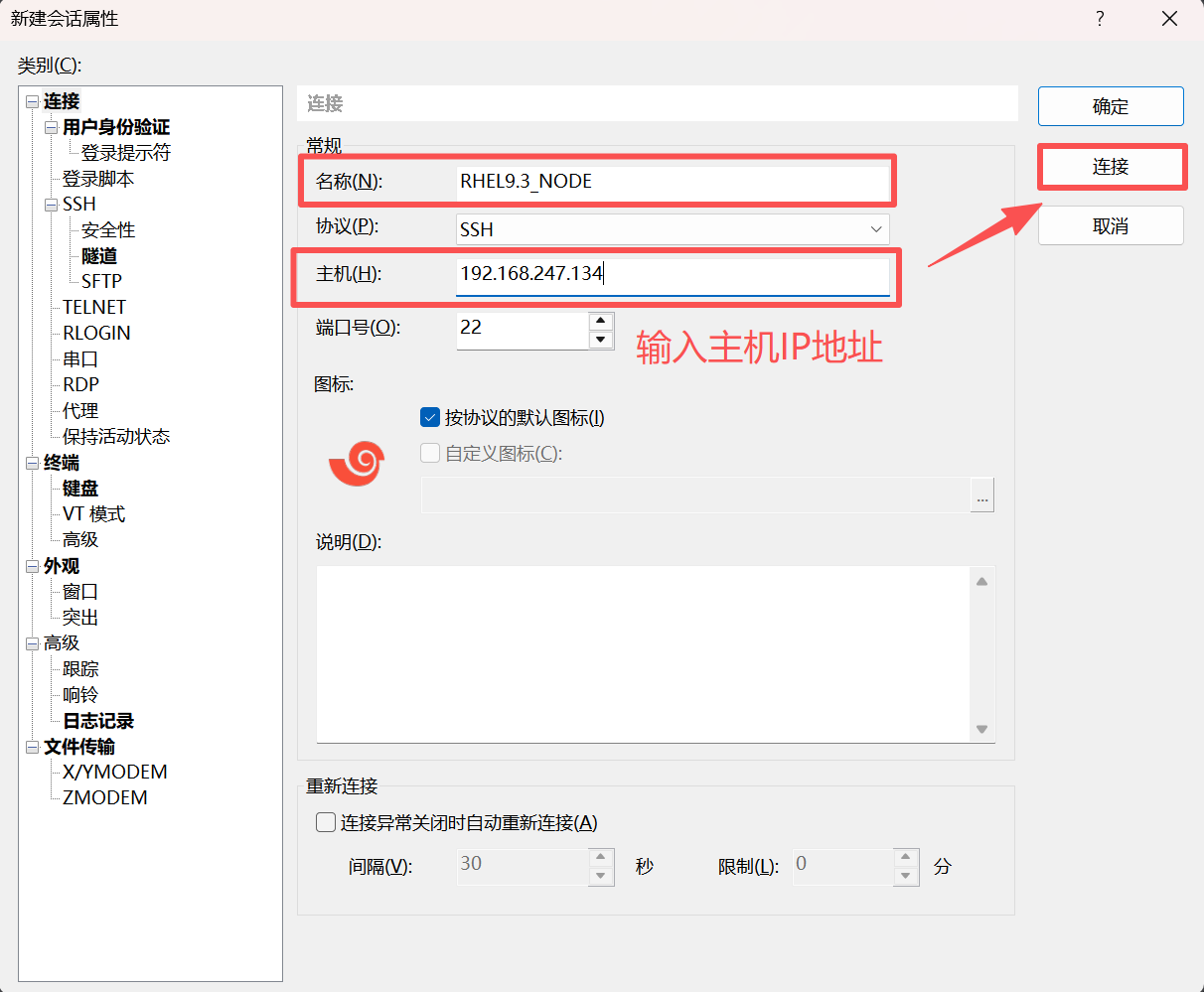Click the 说明 text area
This screenshot has width=1204, height=992.
coord(644,654)
